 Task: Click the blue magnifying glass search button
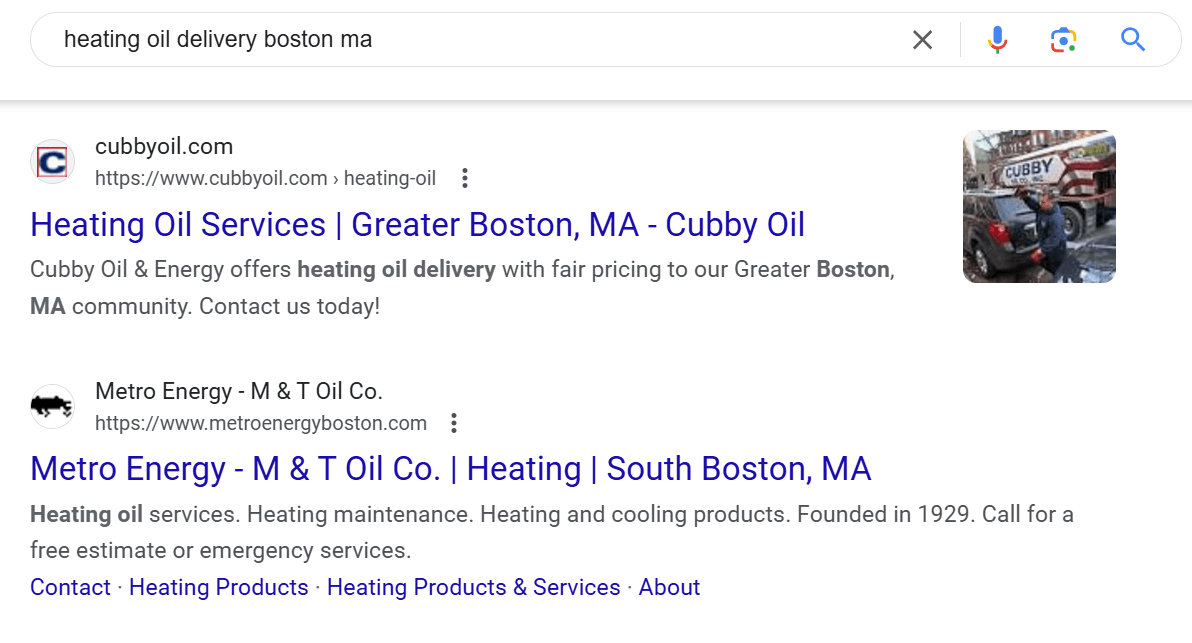[1132, 40]
